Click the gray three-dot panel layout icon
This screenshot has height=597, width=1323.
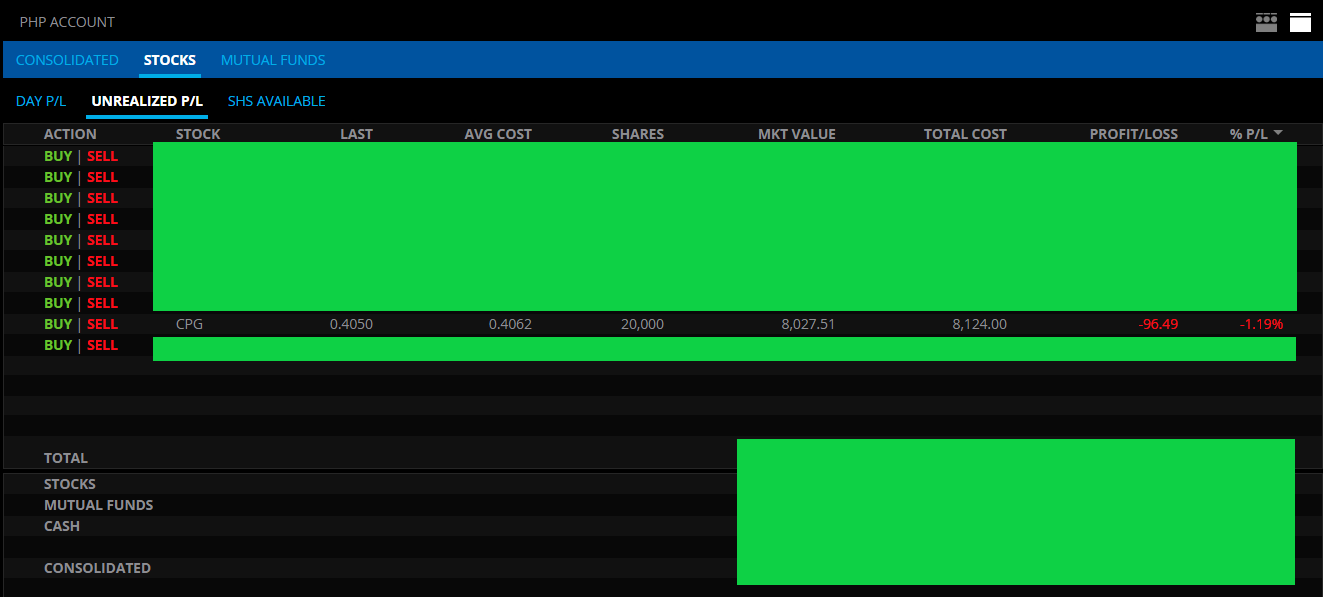click(1266, 22)
